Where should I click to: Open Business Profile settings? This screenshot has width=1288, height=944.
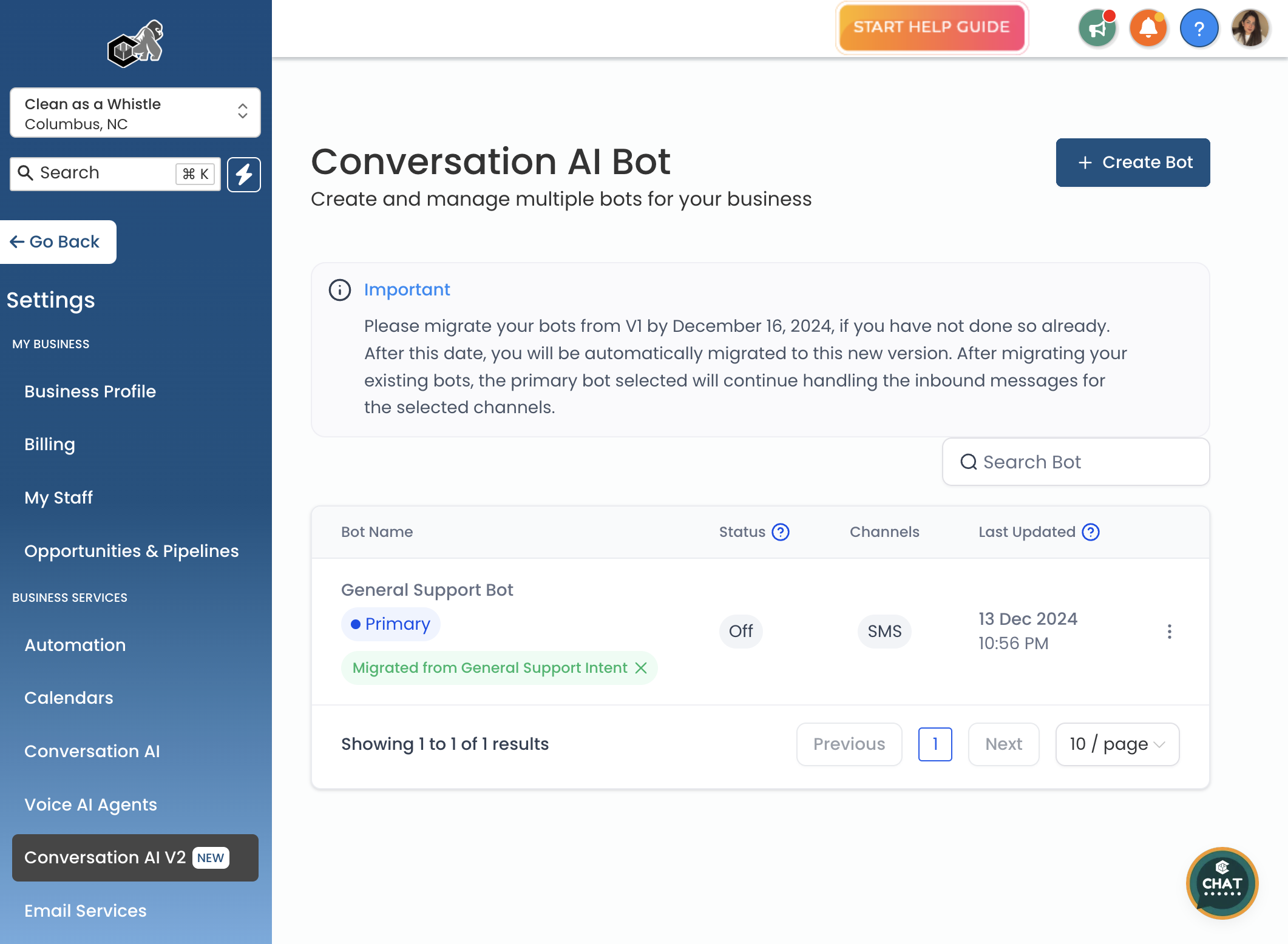(x=90, y=391)
